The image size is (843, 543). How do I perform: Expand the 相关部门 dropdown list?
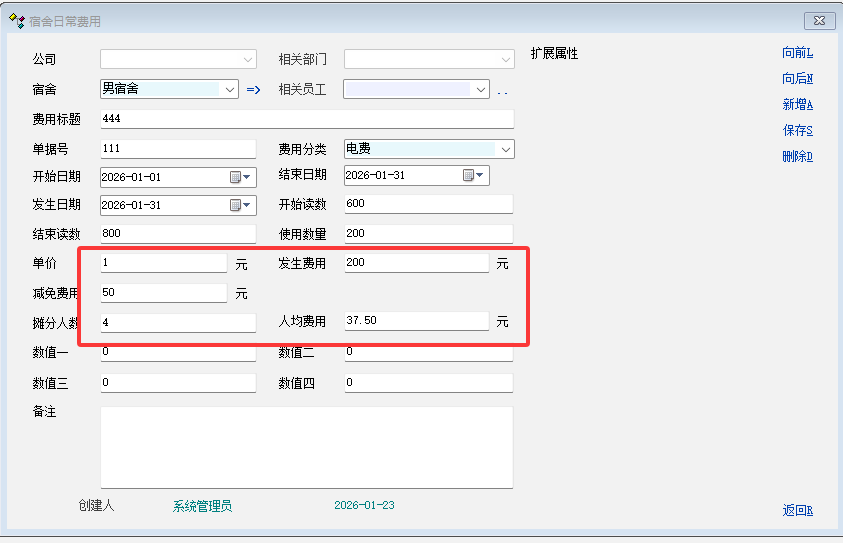(506, 59)
